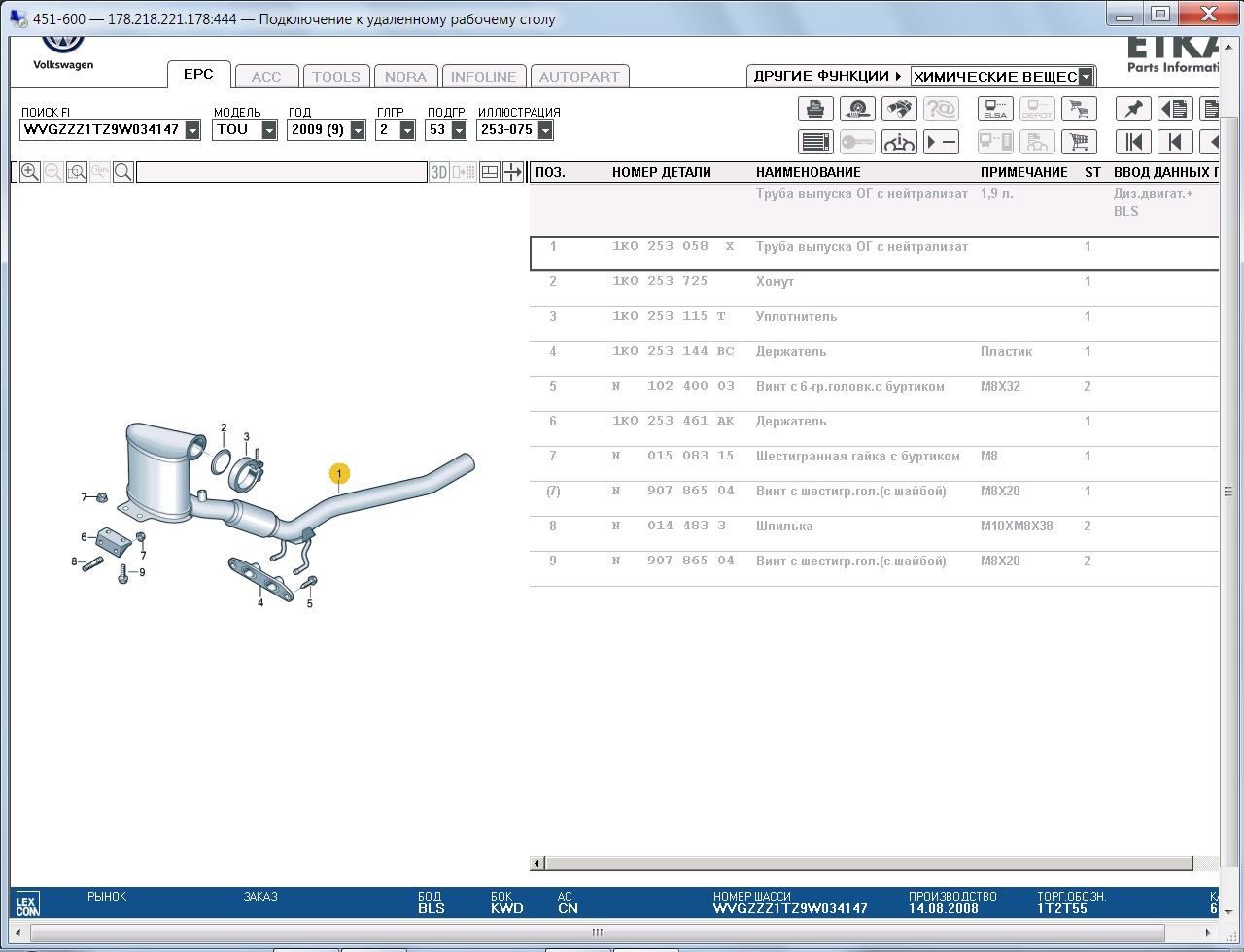Open the ПОДГР dropdown showing 53
The width and height of the screenshot is (1244, 952).
[x=459, y=129]
